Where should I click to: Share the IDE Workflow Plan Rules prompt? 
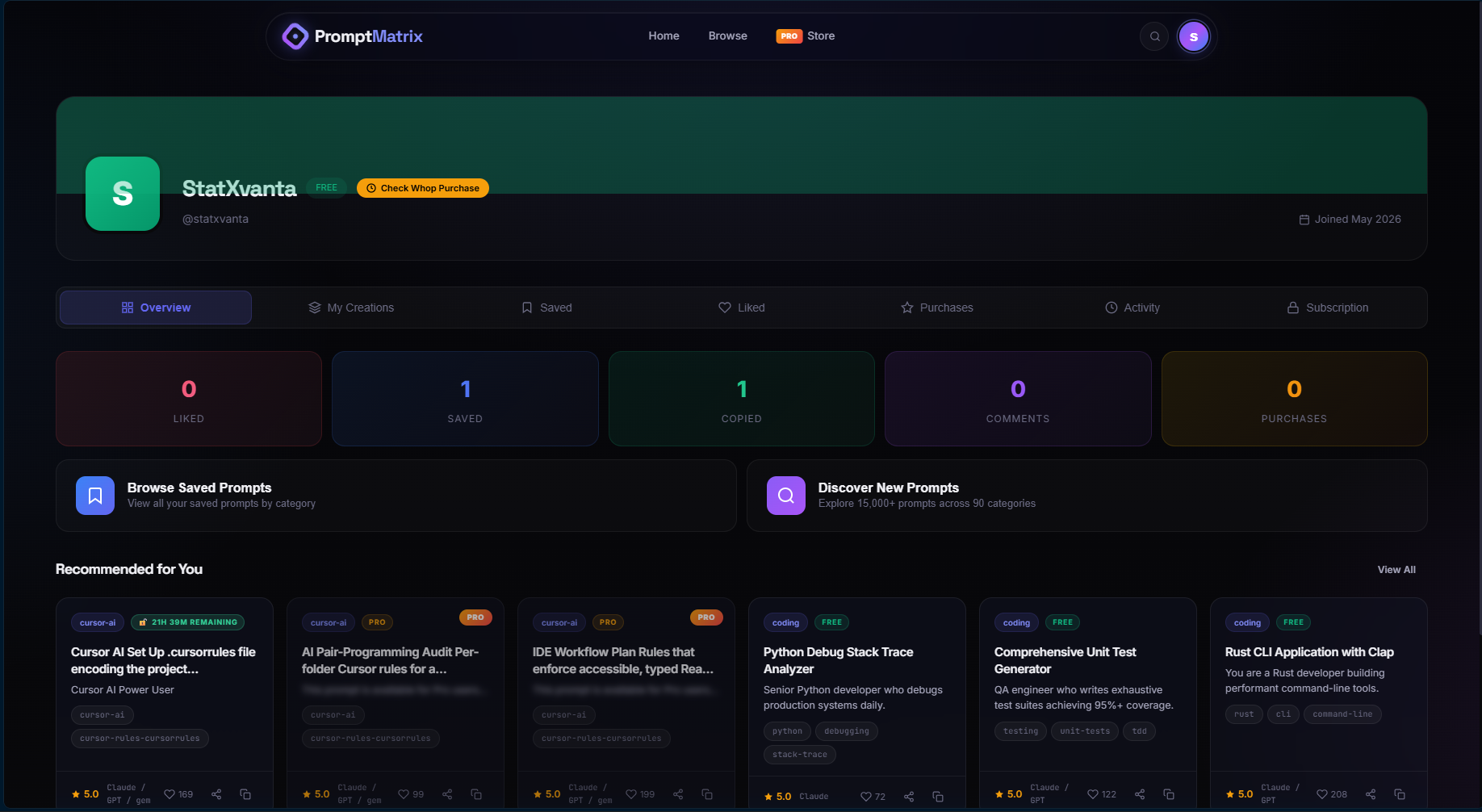[x=678, y=794]
